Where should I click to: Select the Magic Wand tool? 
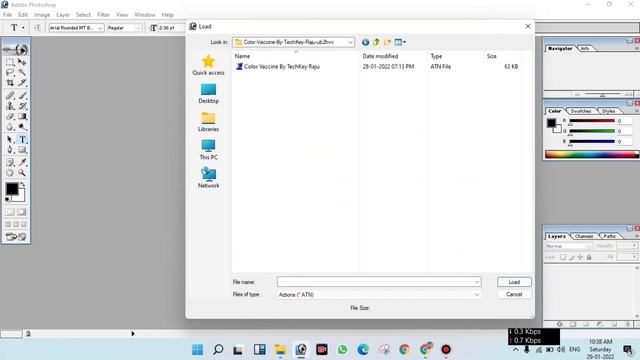tap(22, 72)
